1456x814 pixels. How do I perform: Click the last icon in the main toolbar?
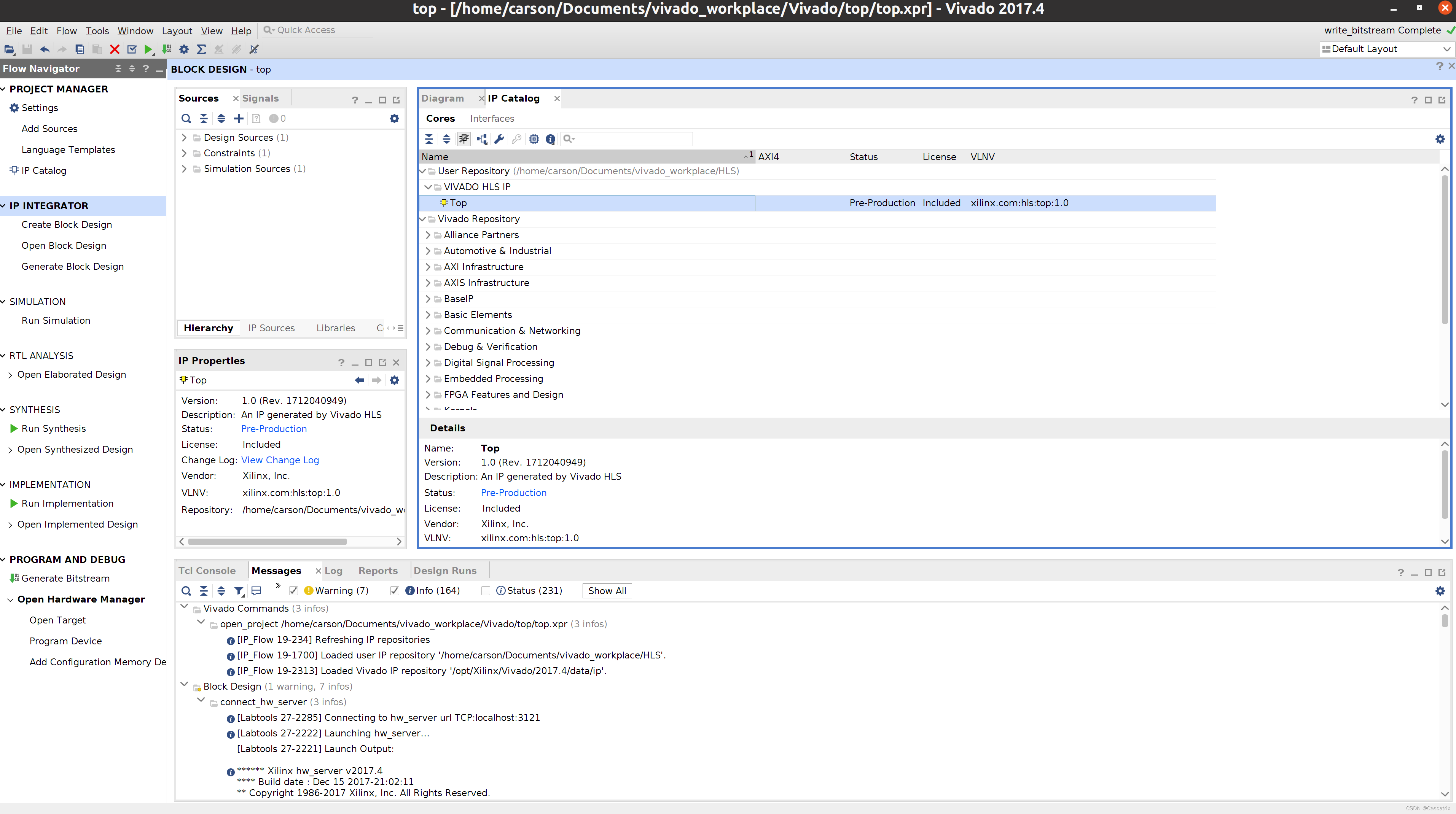click(254, 50)
